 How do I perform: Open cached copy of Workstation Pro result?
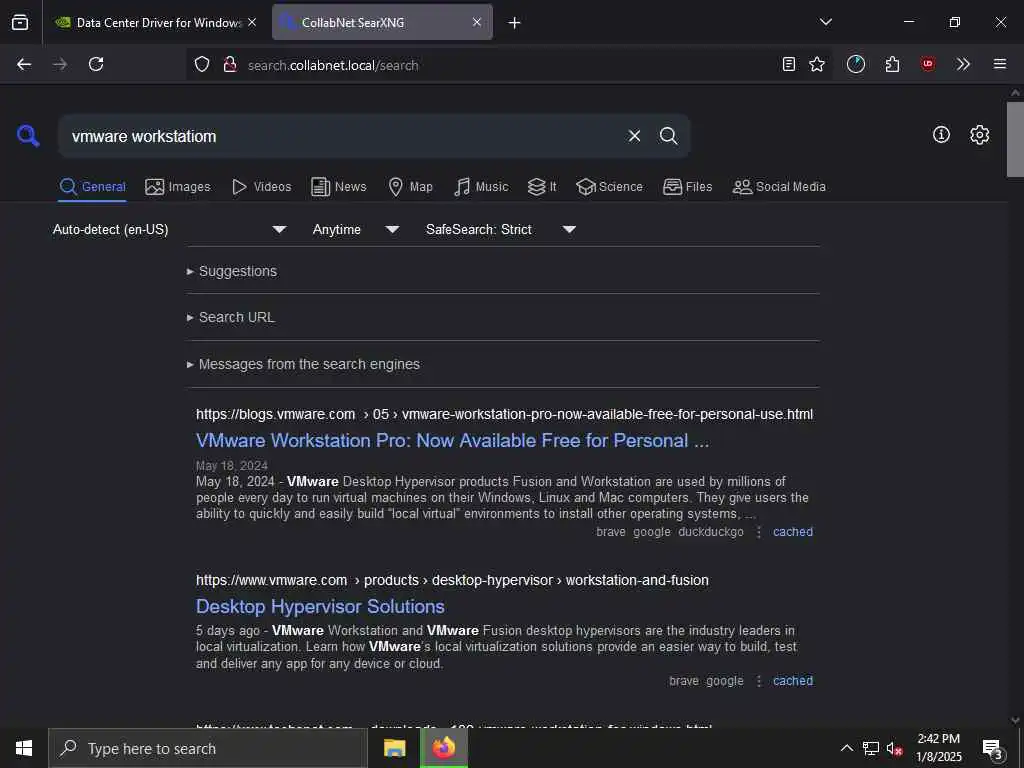click(x=793, y=532)
